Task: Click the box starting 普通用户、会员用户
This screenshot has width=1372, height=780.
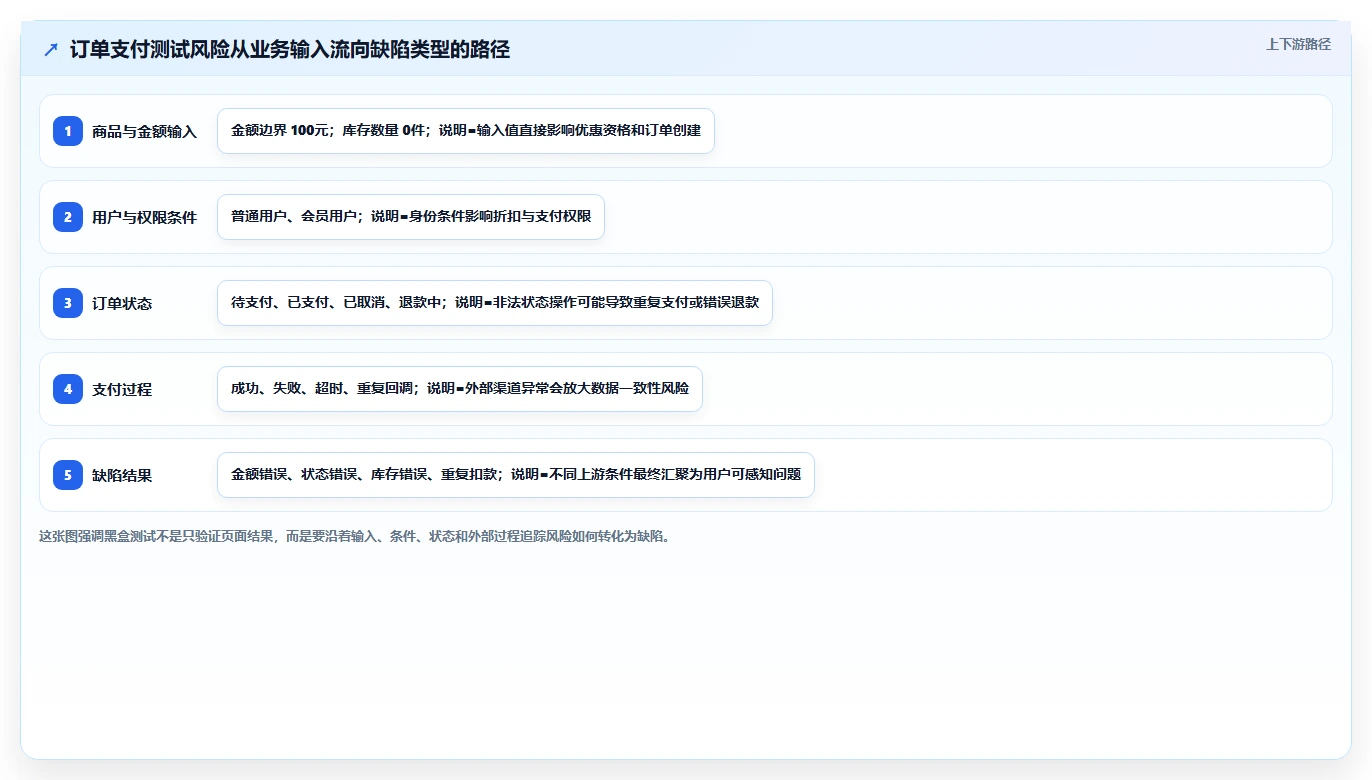Action: 411,217
